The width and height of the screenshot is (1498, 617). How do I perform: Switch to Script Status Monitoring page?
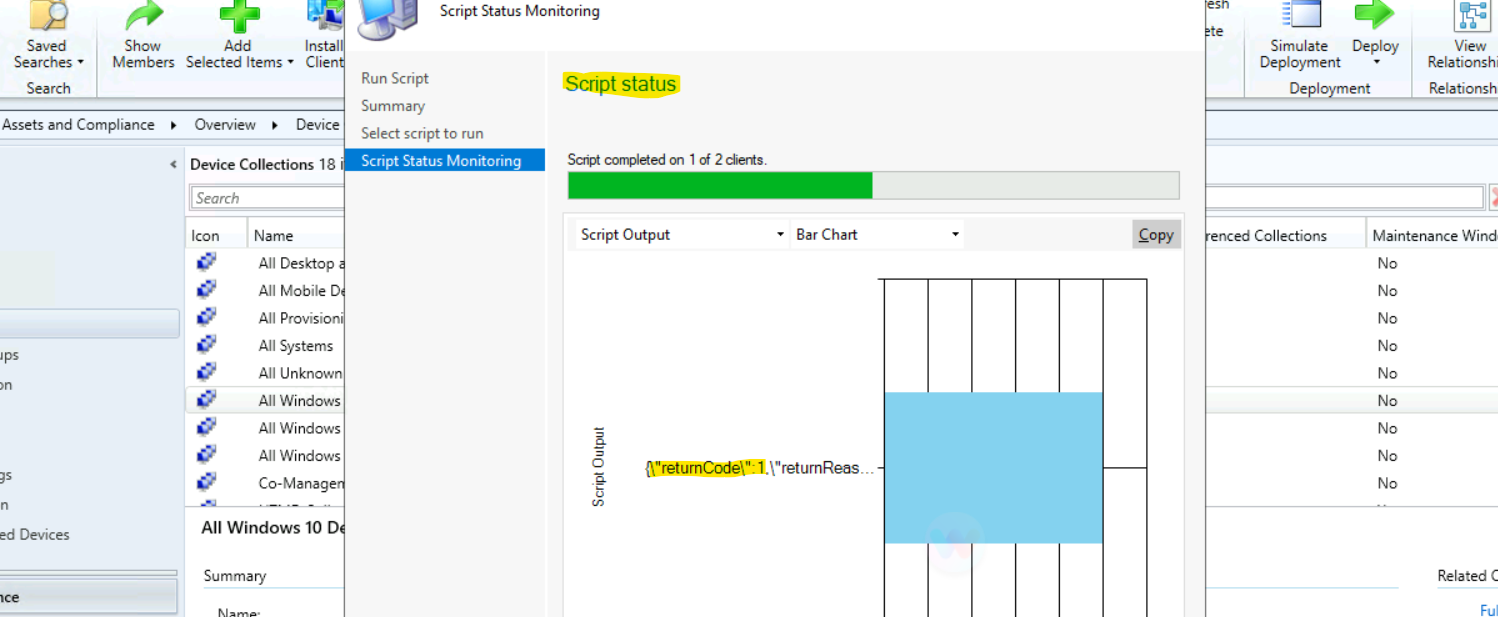pyautogui.click(x=440, y=159)
